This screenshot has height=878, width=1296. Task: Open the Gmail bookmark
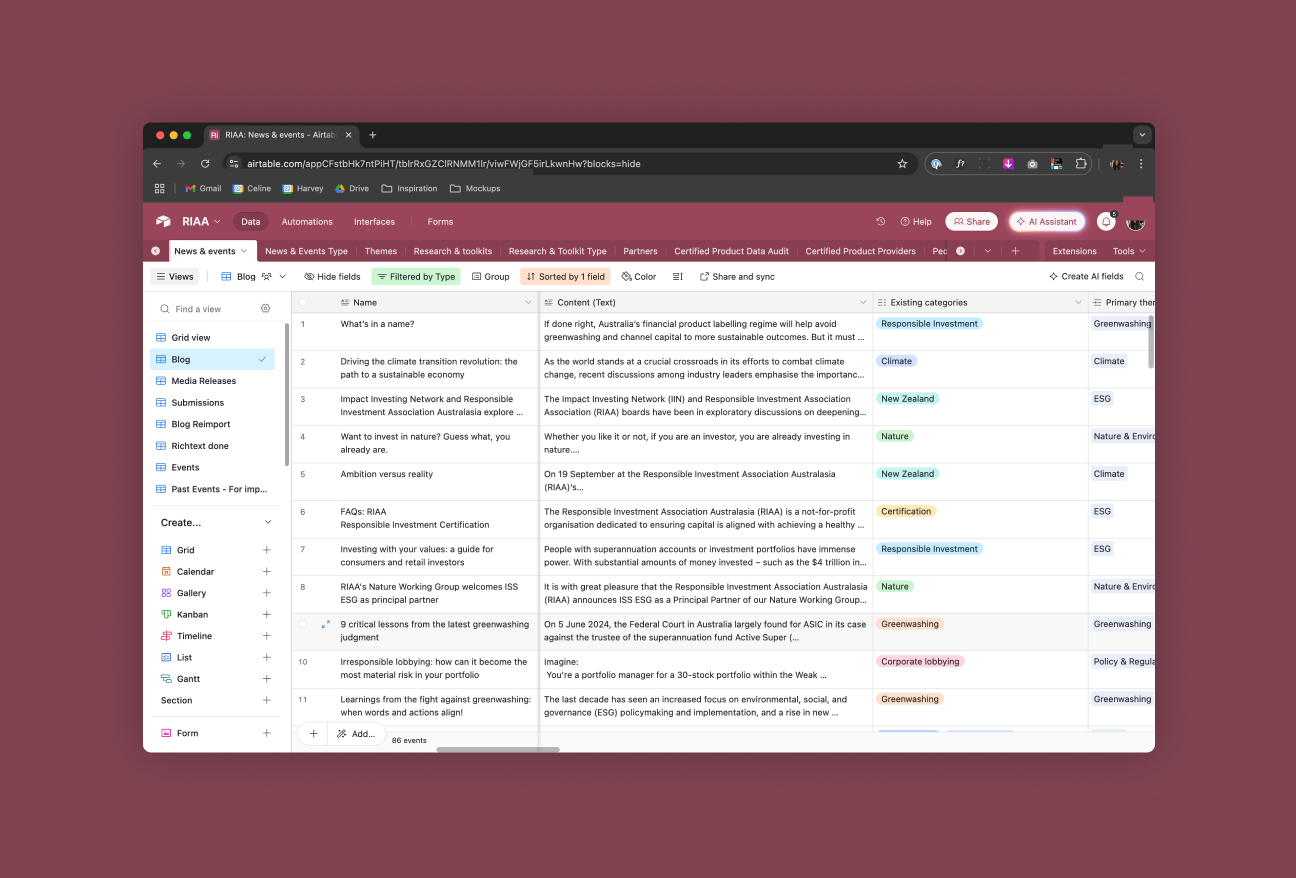[203, 188]
